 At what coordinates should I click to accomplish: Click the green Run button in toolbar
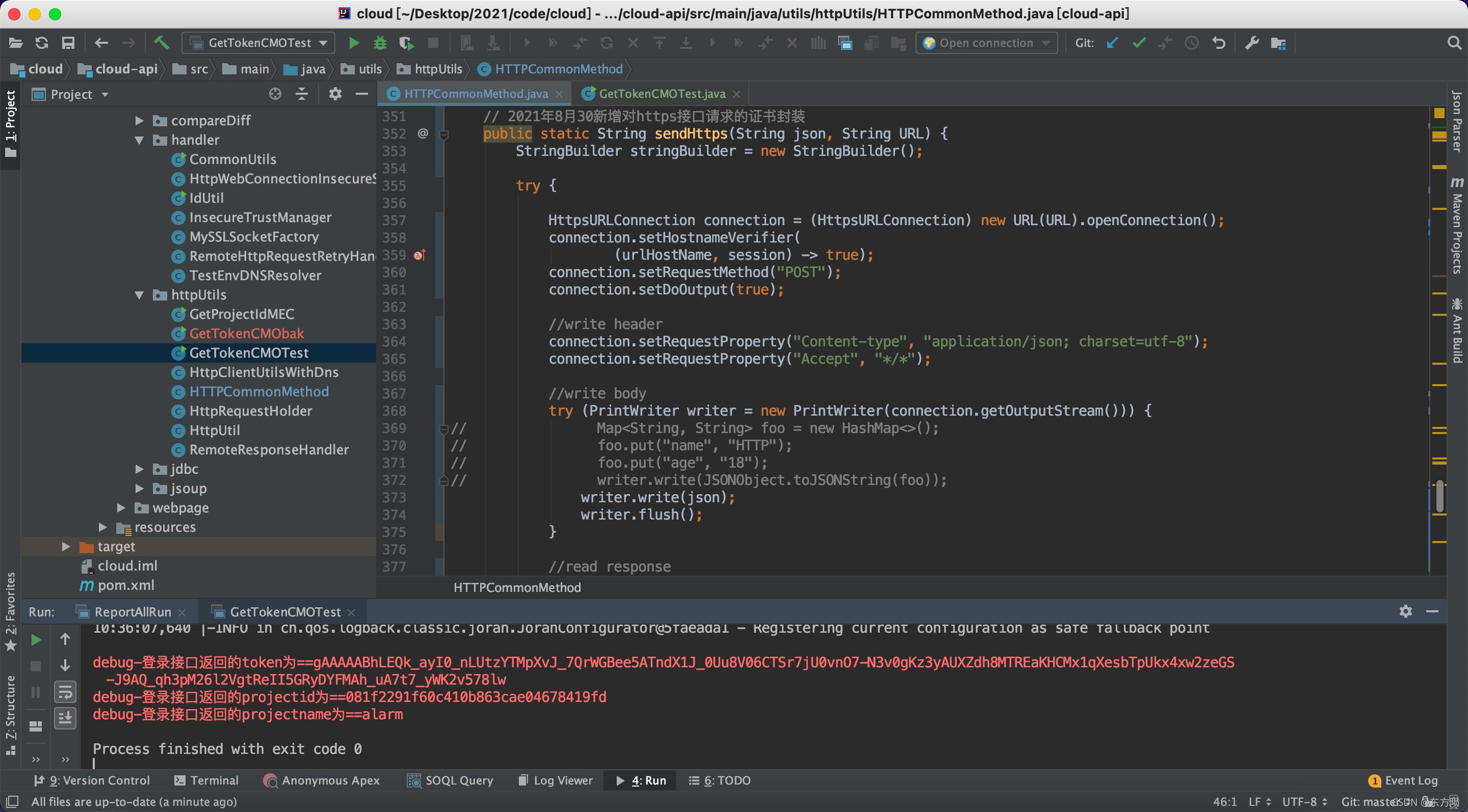click(354, 43)
